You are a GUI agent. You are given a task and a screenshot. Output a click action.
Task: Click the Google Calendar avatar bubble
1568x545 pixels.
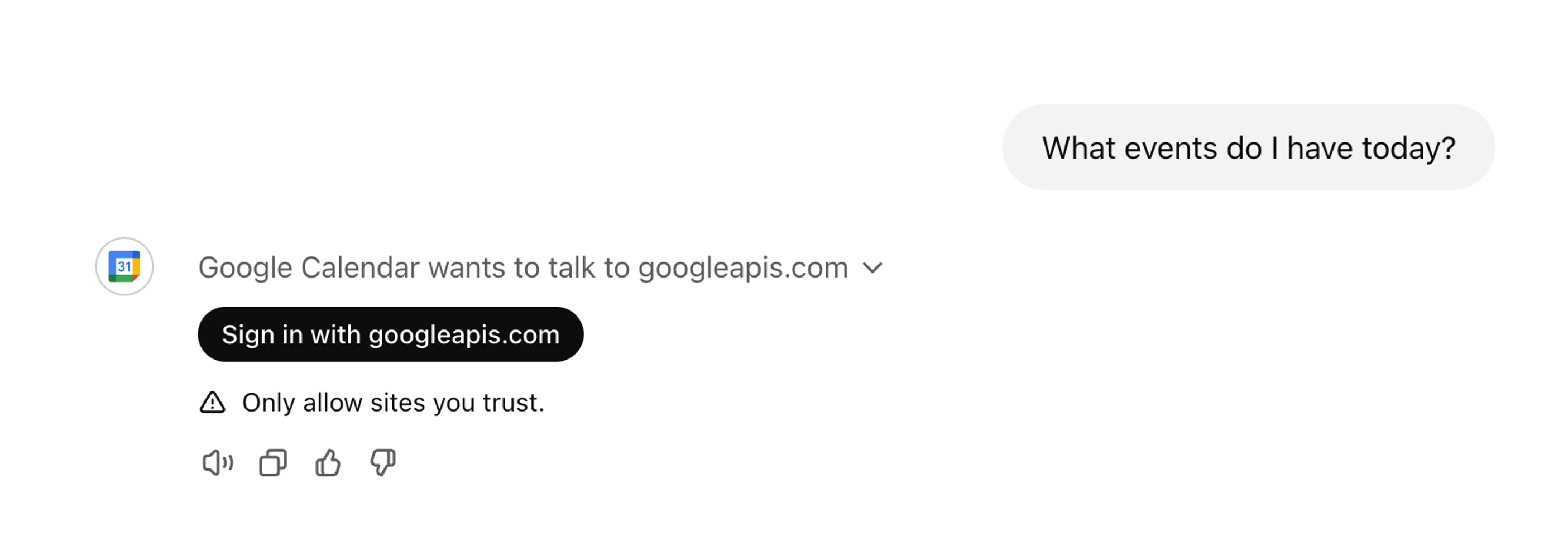pos(123,266)
